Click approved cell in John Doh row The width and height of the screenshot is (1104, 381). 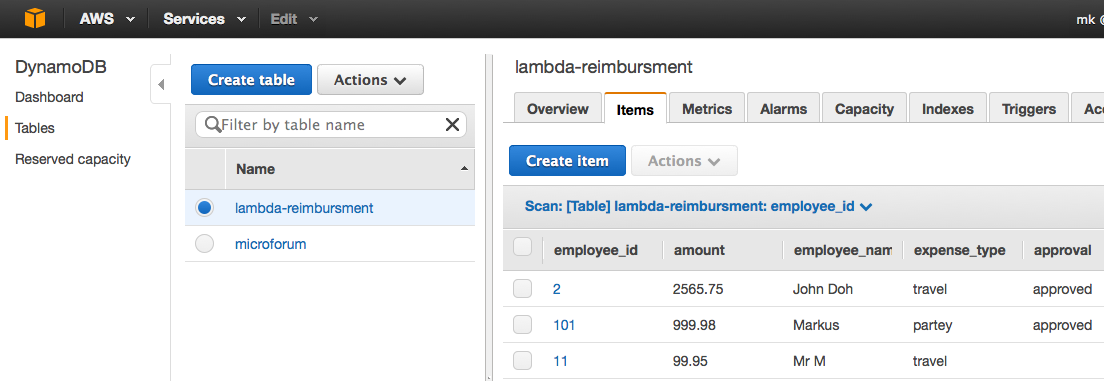click(x=1062, y=289)
